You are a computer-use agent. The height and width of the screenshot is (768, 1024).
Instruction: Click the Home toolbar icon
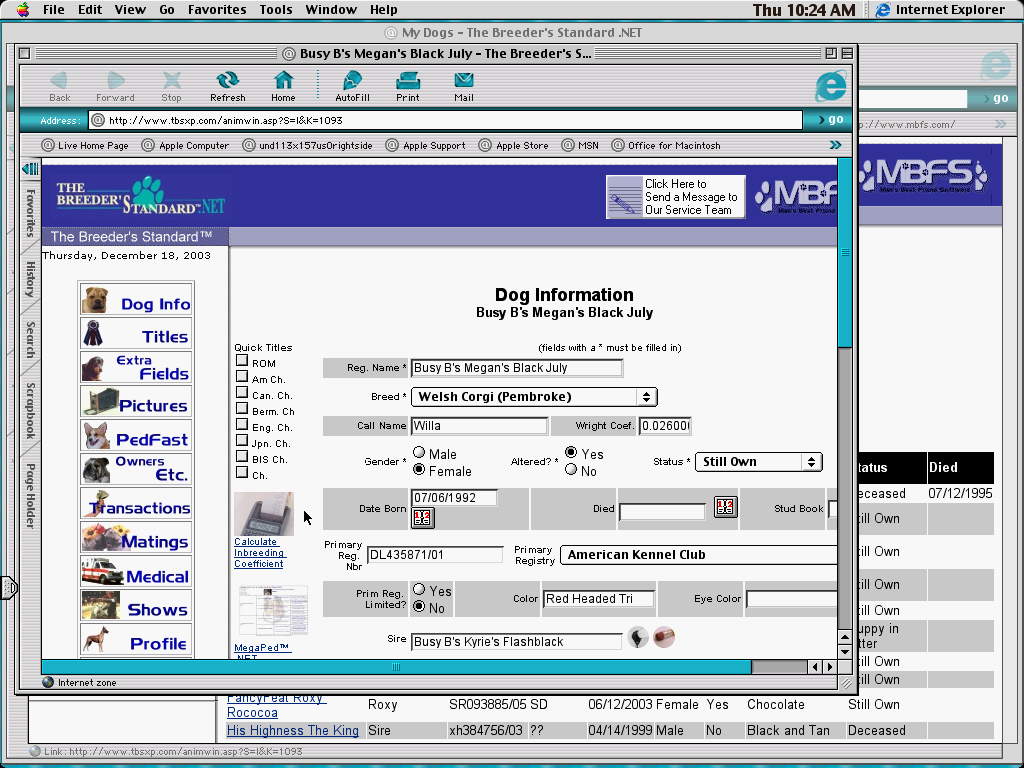[x=283, y=85]
